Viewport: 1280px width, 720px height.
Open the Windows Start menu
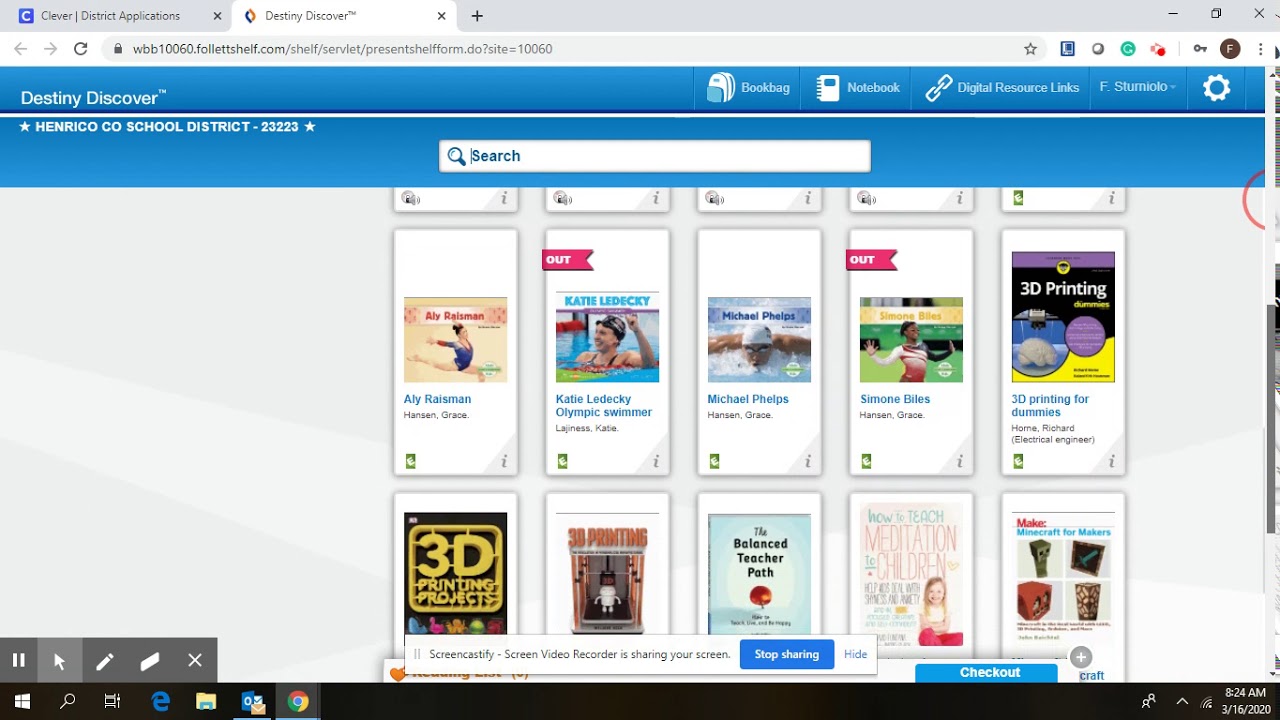(22, 702)
